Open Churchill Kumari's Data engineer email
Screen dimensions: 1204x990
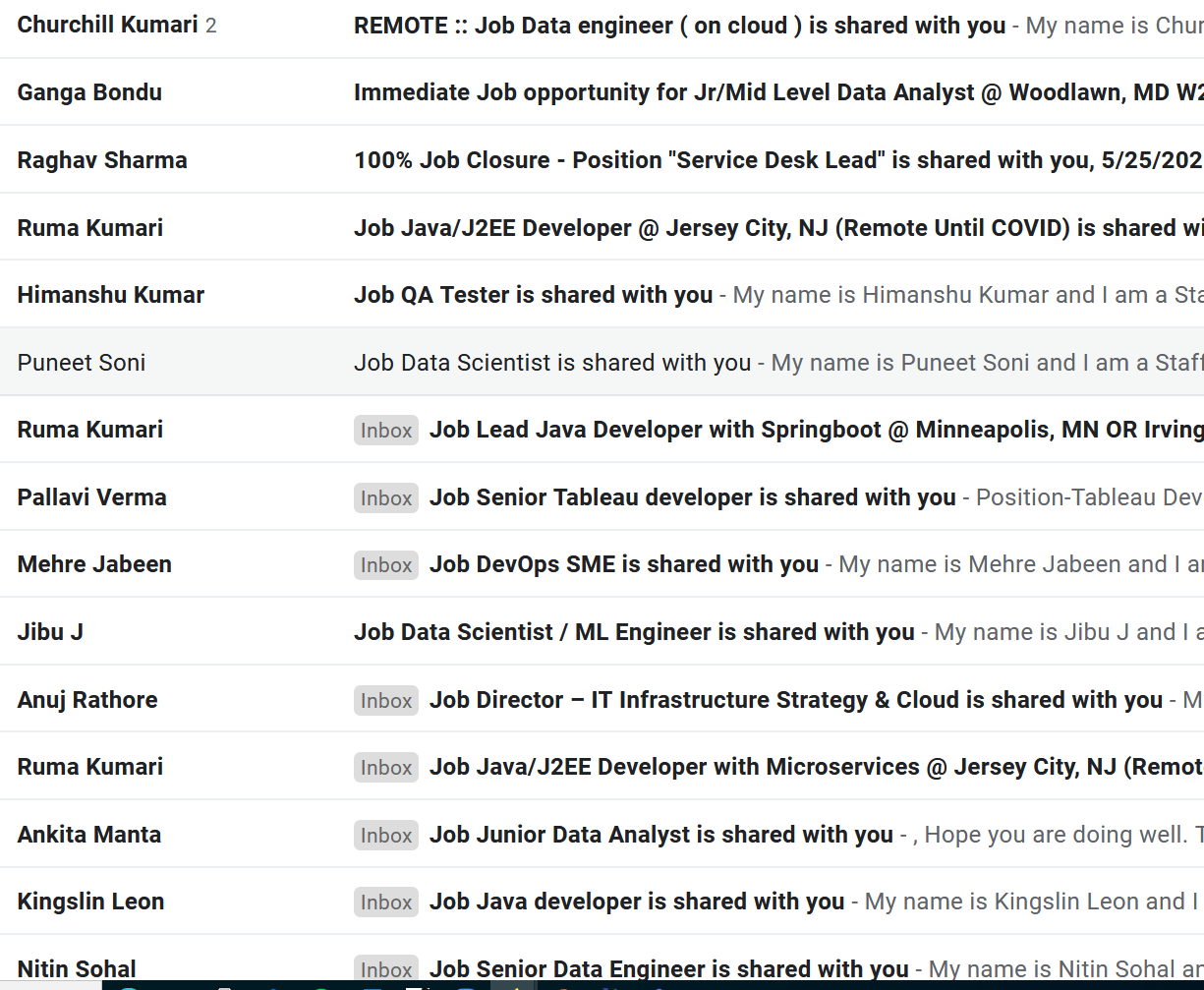pos(602,26)
